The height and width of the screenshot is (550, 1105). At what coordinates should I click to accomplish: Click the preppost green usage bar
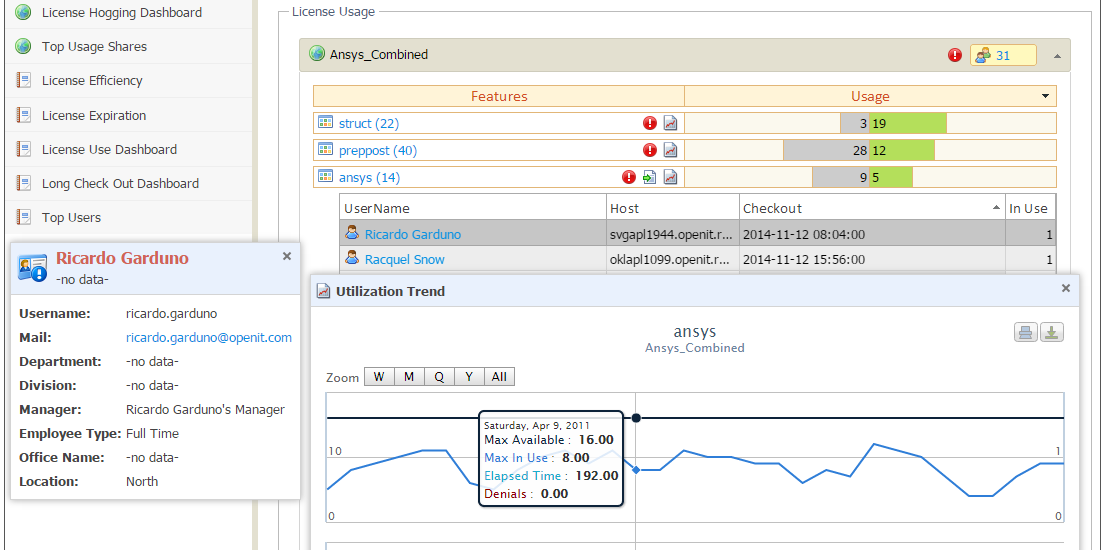[901, 150]
